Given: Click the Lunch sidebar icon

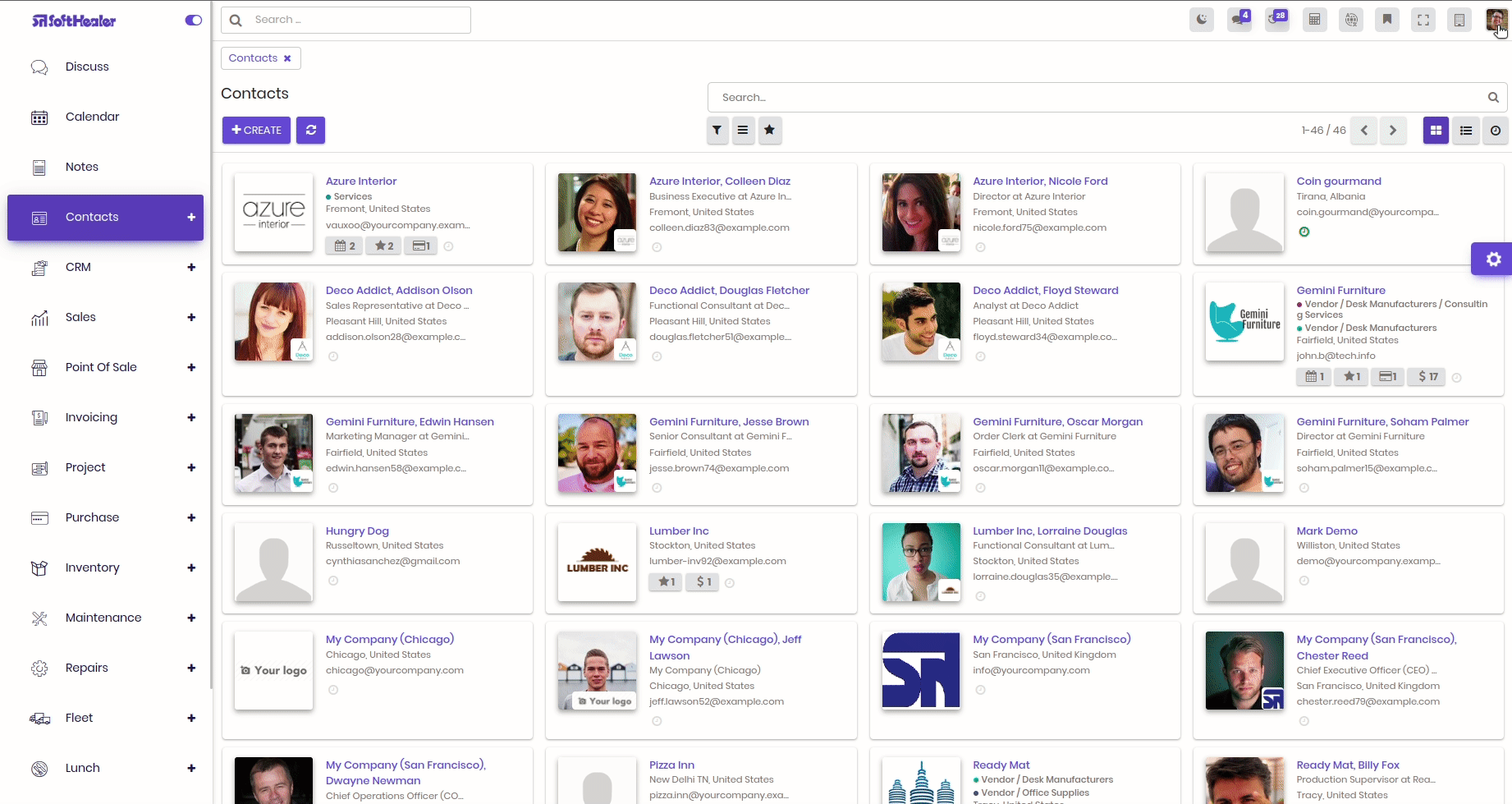Looking at the screenshot, I should 39,768.
